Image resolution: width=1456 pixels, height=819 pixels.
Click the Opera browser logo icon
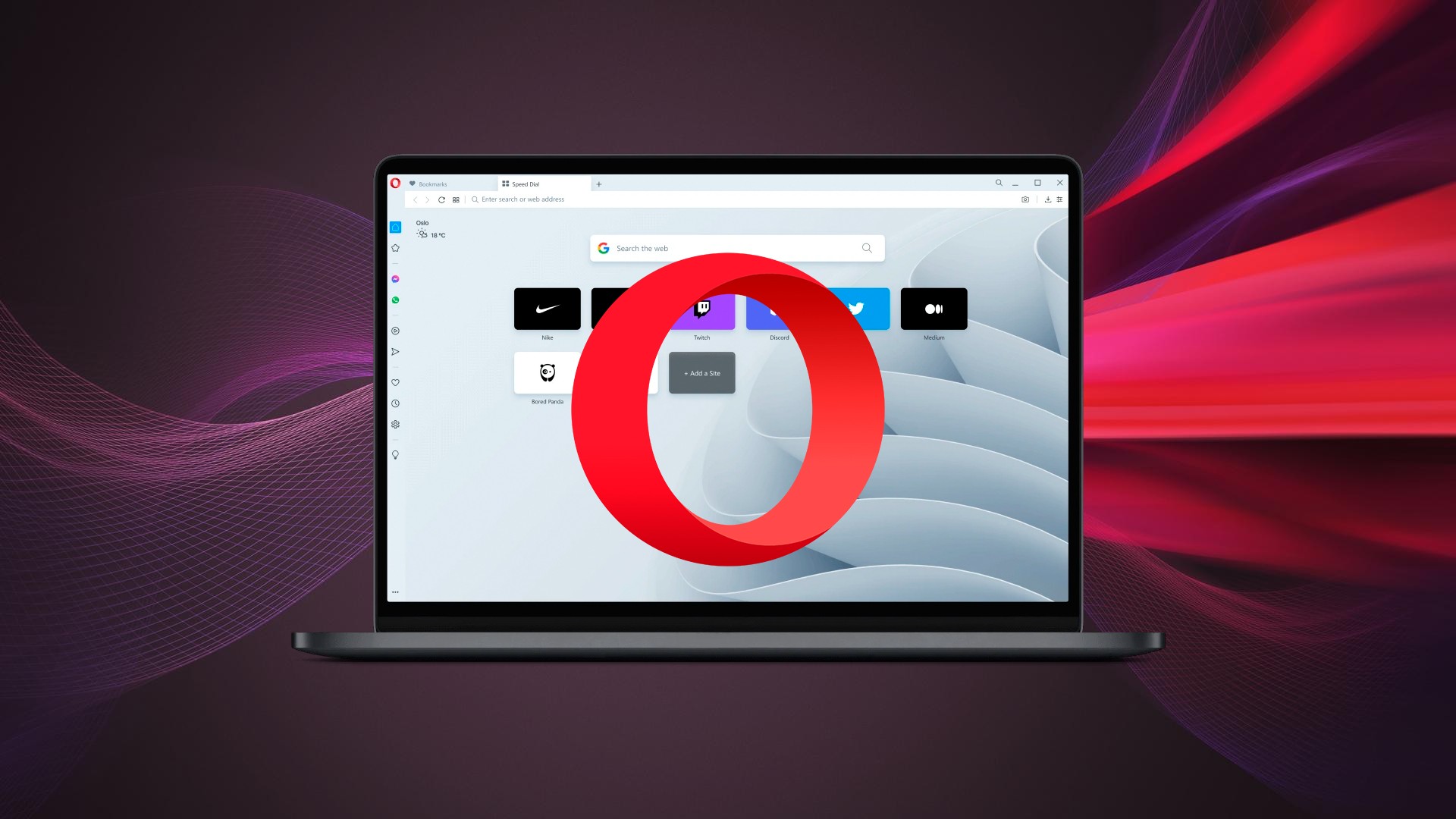(x=395, y=182)
